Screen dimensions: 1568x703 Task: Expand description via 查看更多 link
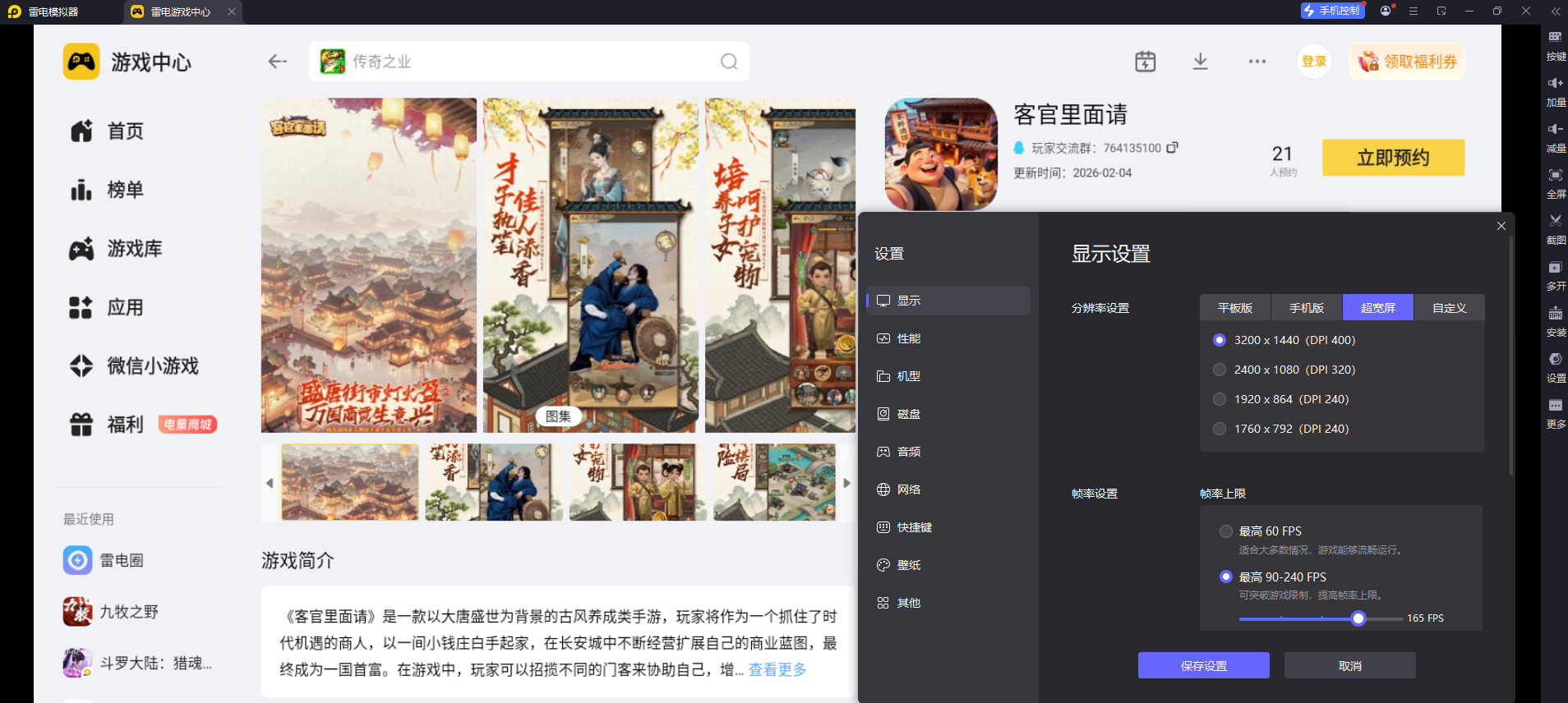[x=777, y=669]
